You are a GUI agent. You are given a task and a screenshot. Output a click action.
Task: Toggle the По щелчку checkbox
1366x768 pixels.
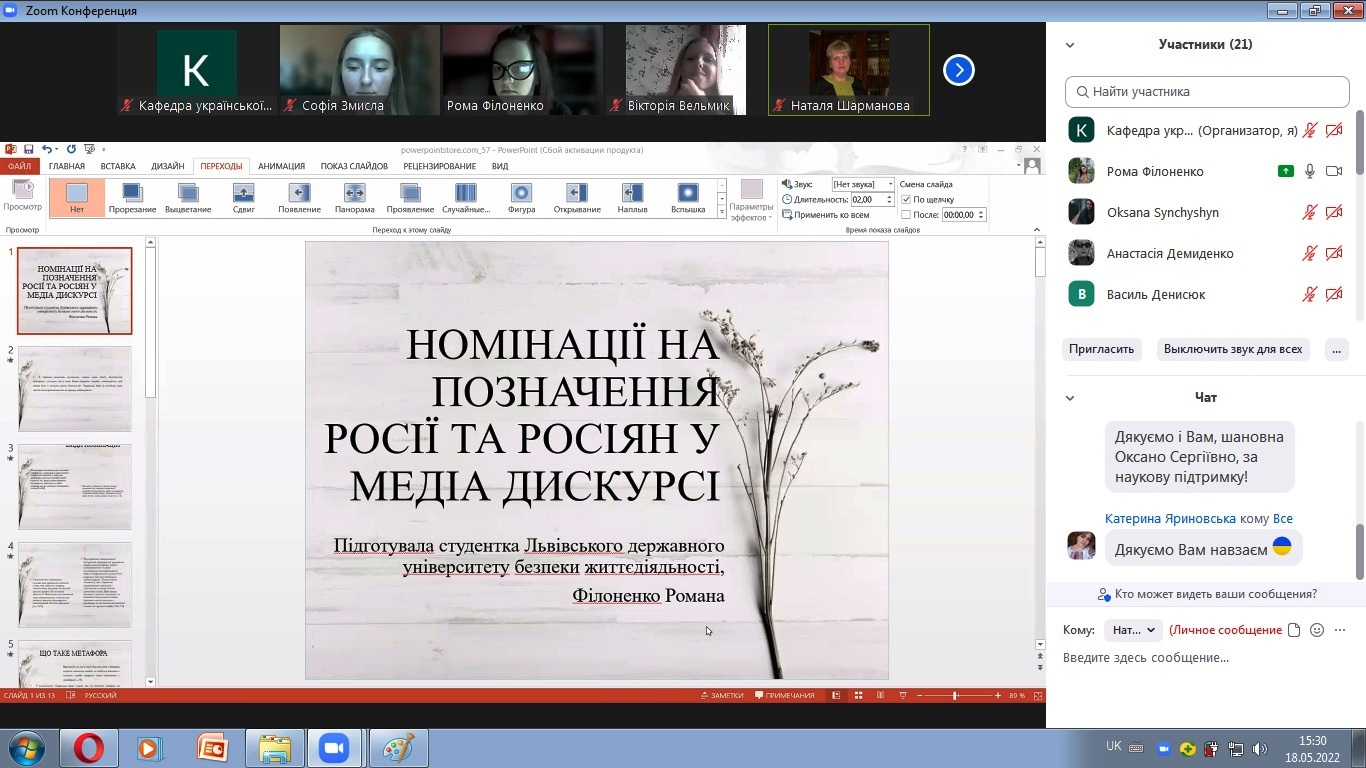pos(906,199)
